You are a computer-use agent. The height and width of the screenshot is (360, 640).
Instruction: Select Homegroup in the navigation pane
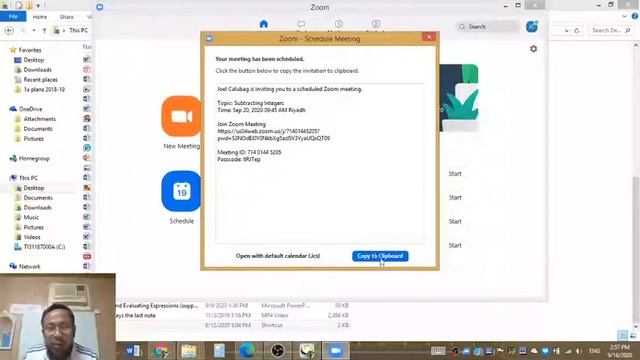pos(34,158)
